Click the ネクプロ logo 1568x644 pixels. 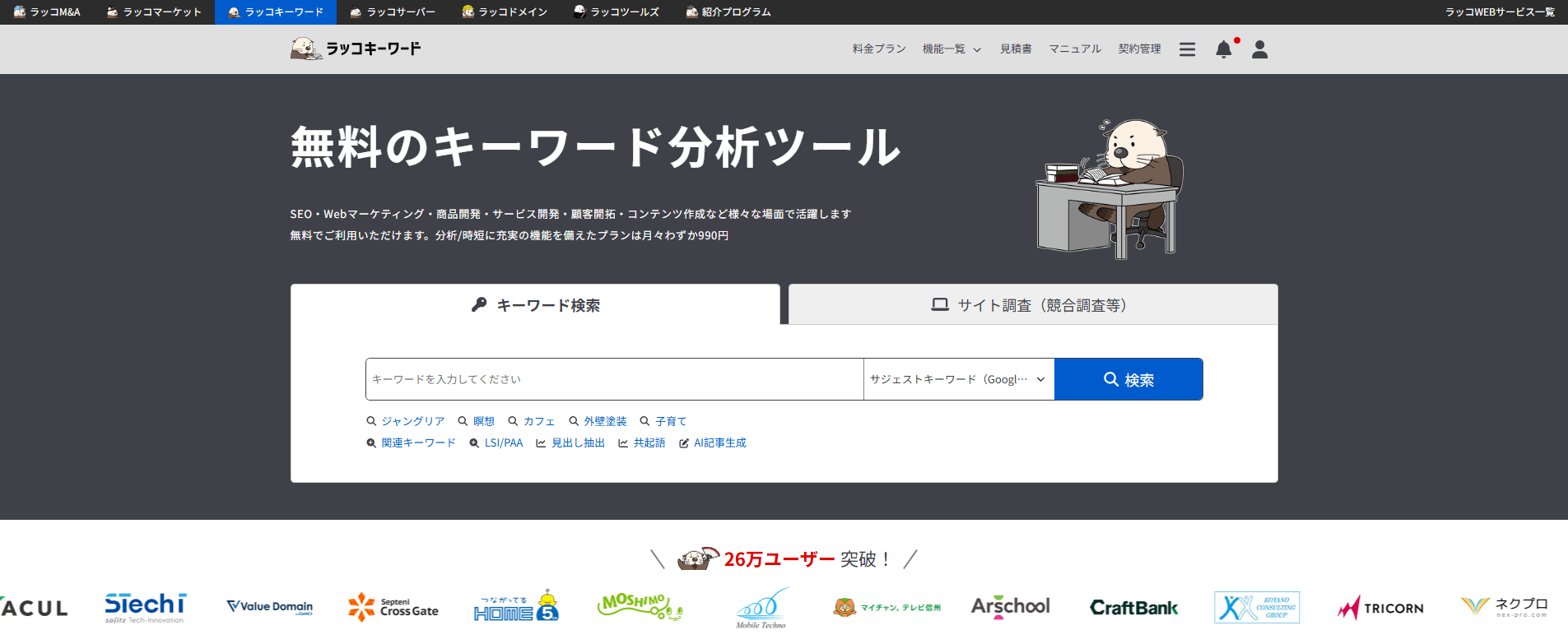(x=1504, y=608)
